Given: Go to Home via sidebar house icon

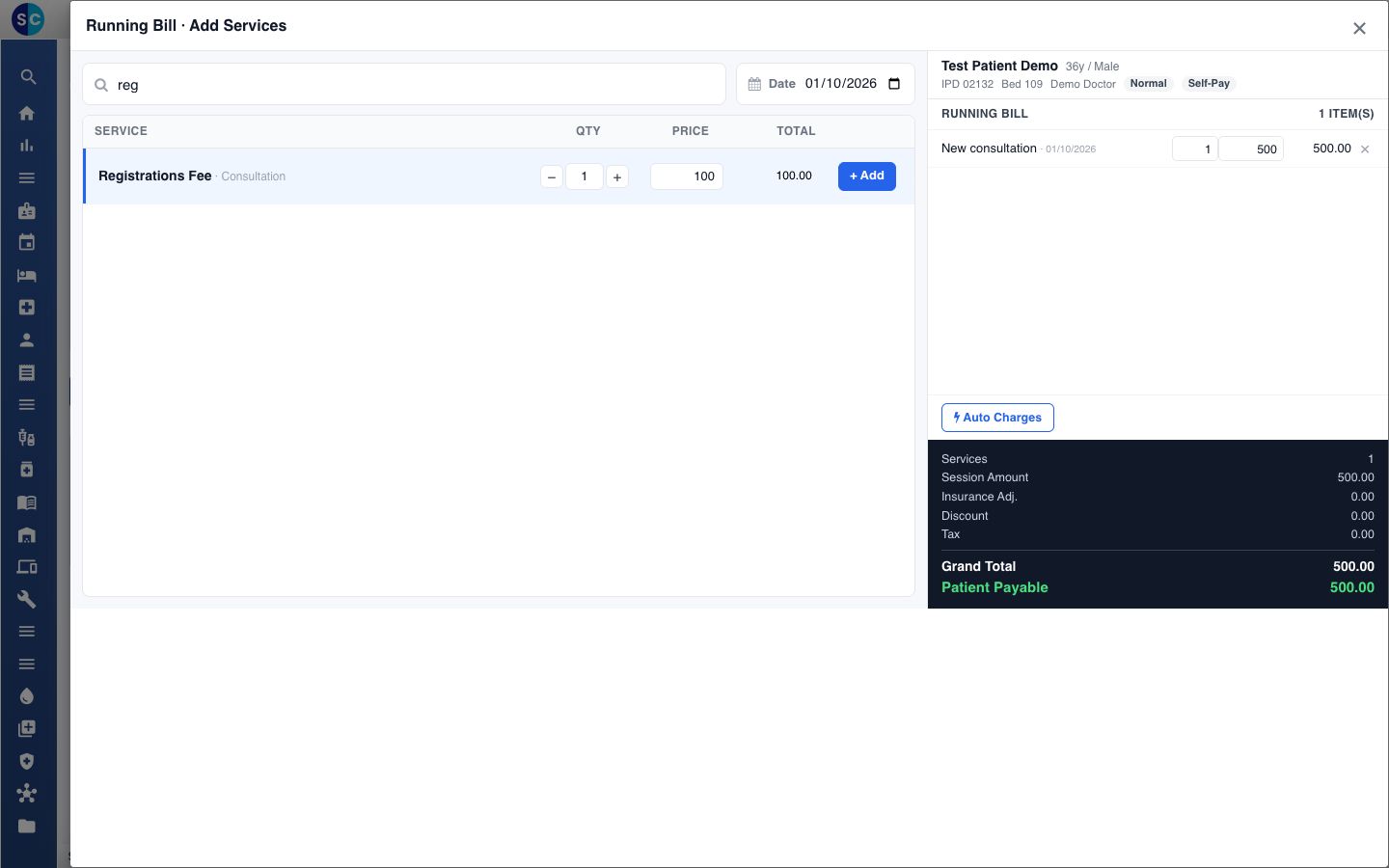Looking at the screenshot, I should pyautogui.click(x=27, y=113).
